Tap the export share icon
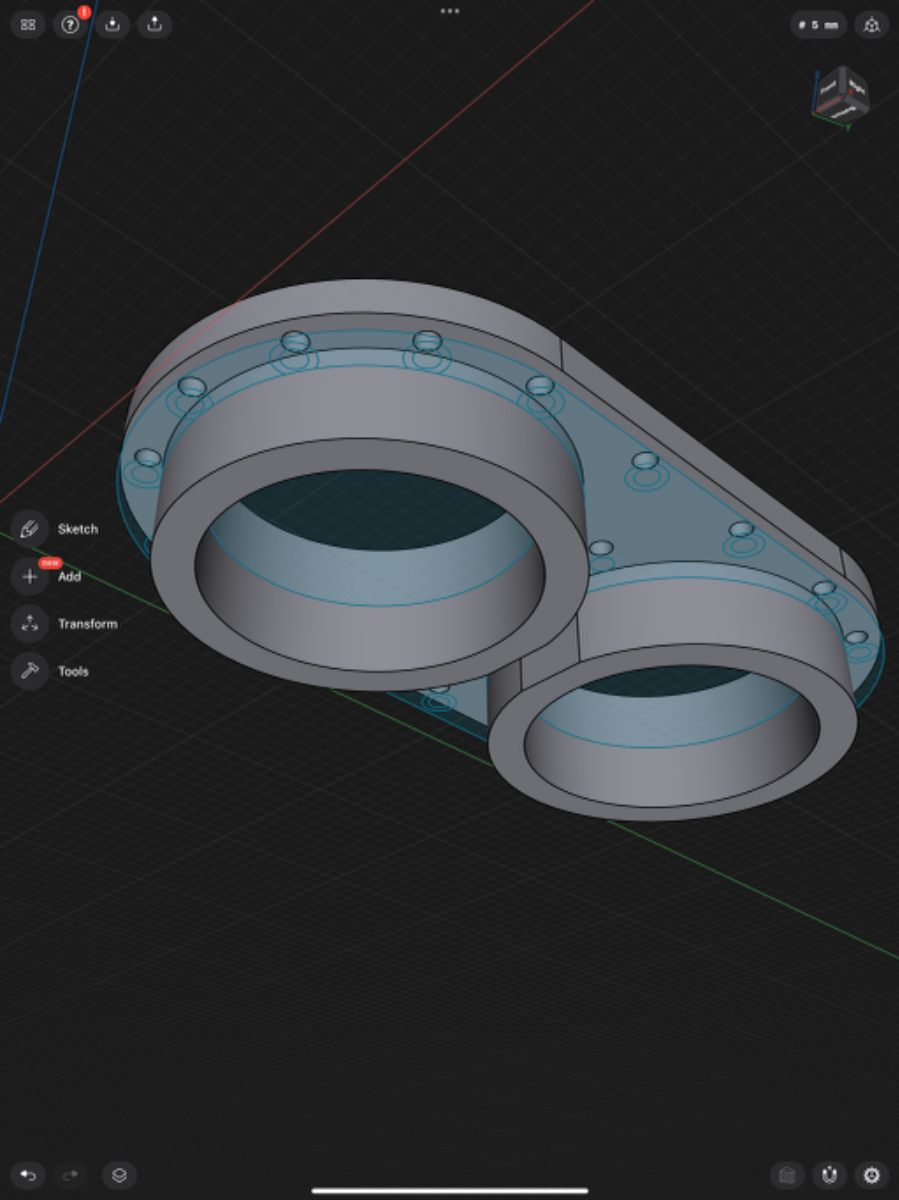The image size is (899, 1200). 154,25
